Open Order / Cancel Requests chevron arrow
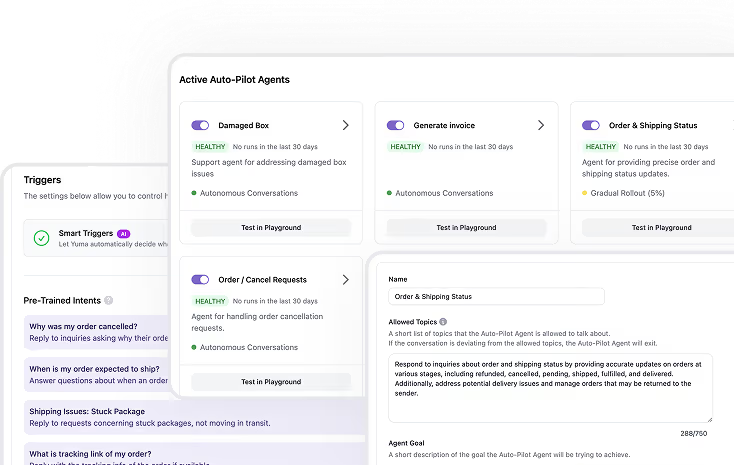734x465 pixels. click(x=345, y=280)
